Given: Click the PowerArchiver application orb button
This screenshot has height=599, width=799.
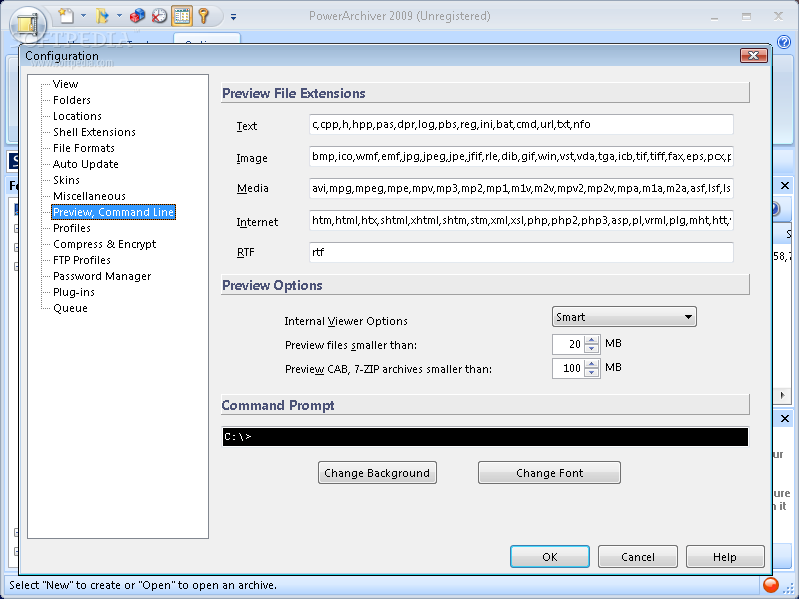Looking at the screenshot, I should coord(29,23).
